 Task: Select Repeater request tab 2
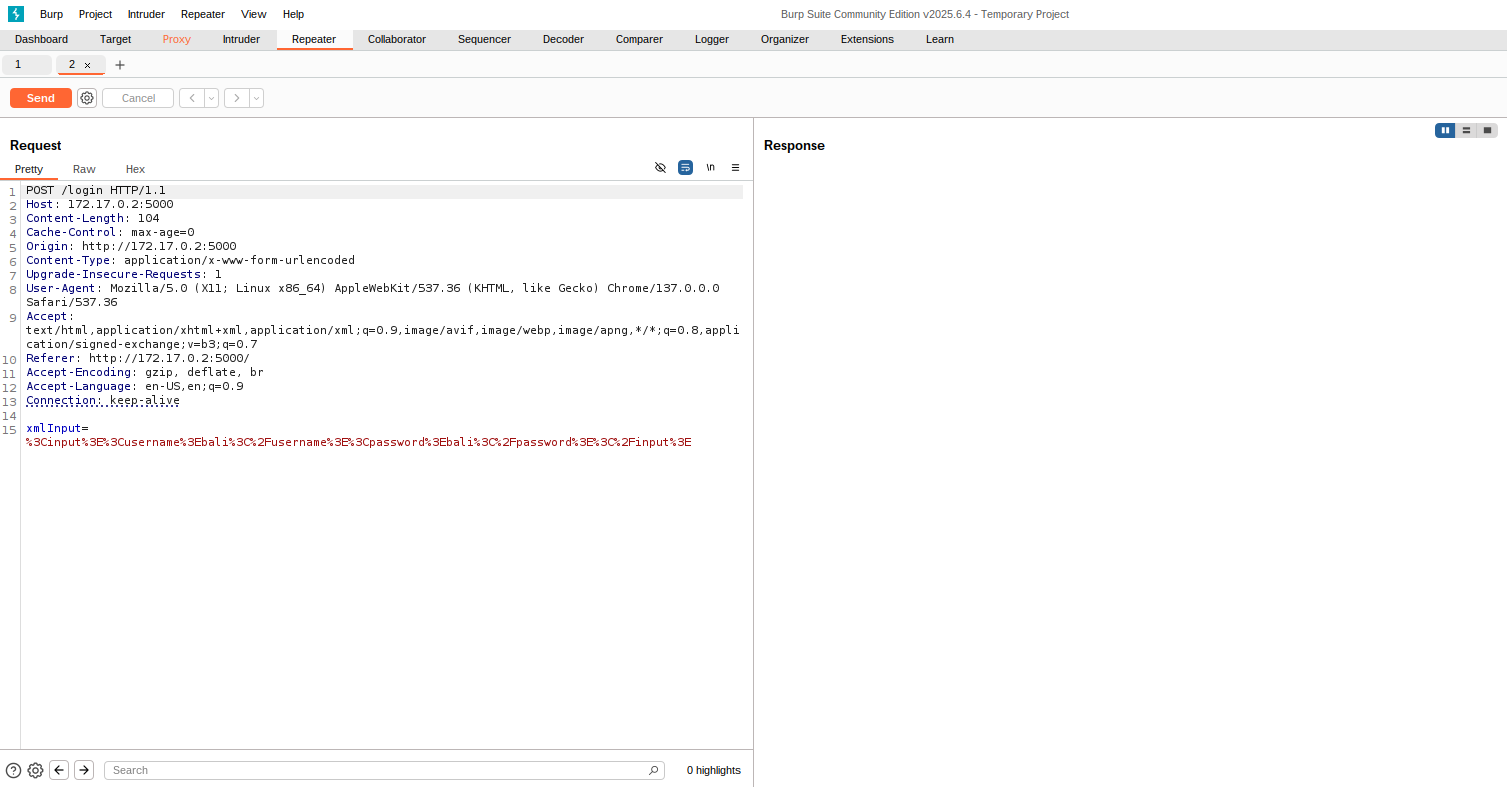[x=72, y=65]
